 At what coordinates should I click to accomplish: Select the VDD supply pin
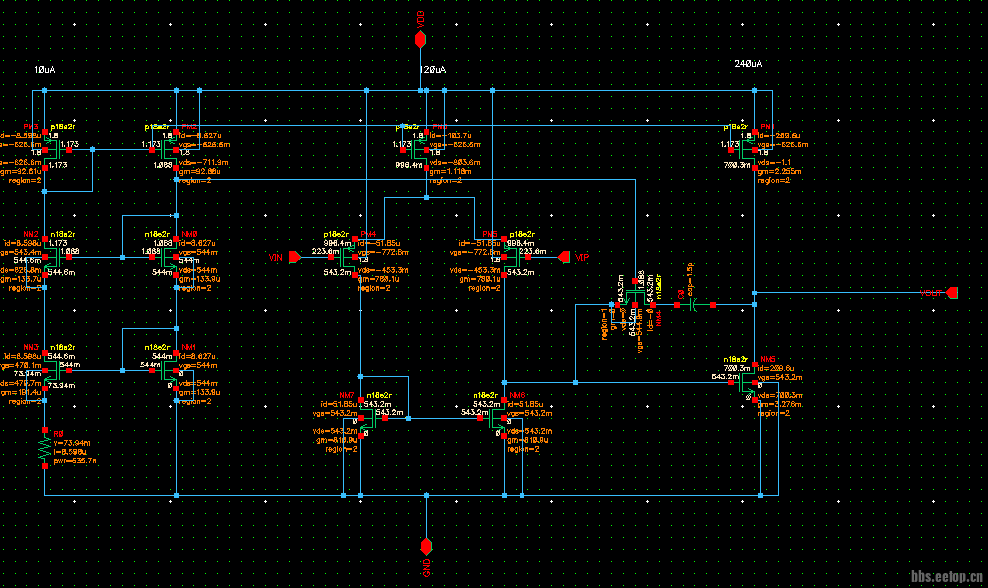[x=420, y=40]
